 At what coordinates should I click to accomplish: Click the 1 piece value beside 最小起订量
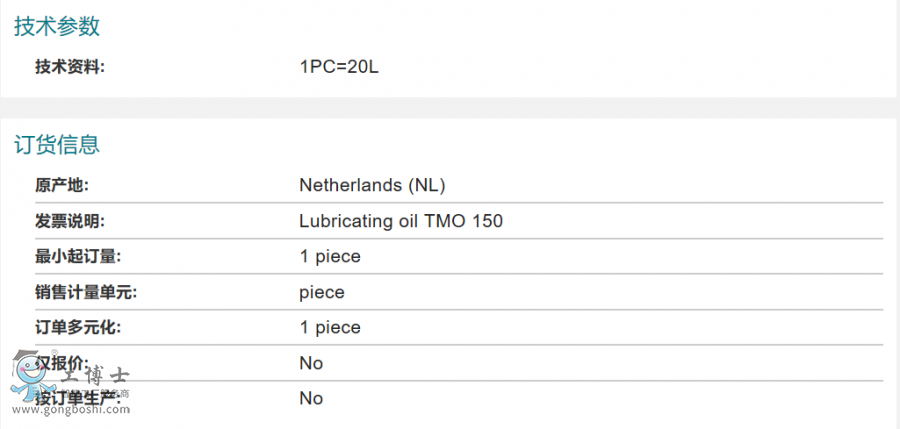point(330,256)
